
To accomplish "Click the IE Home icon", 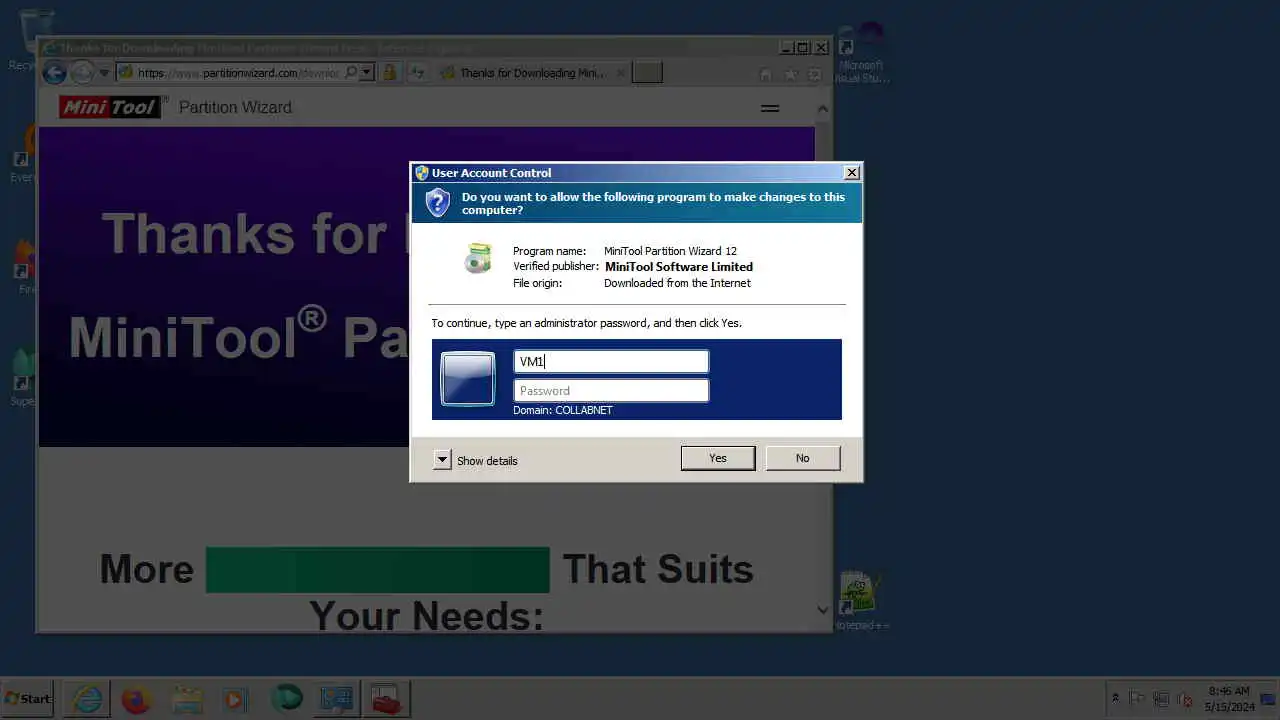I will [766, 74].
